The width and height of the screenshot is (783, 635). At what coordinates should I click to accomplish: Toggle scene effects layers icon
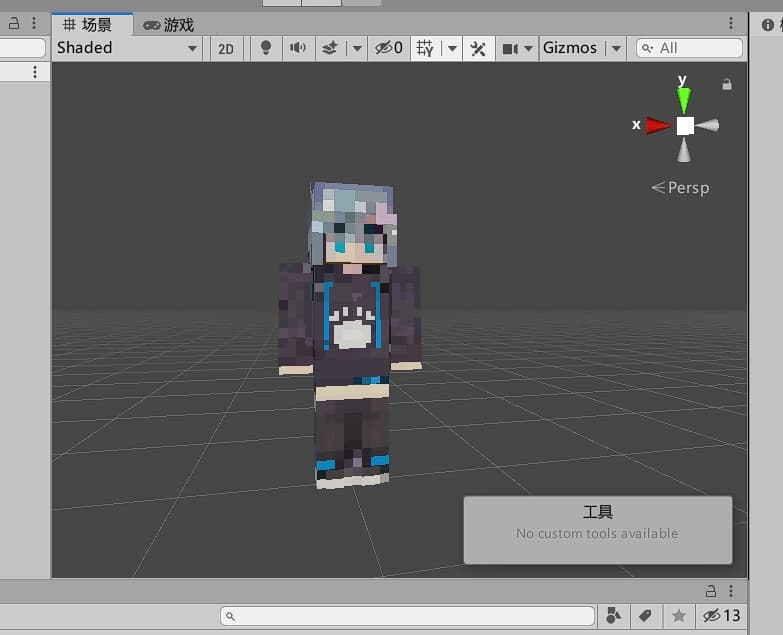point(330,48)
